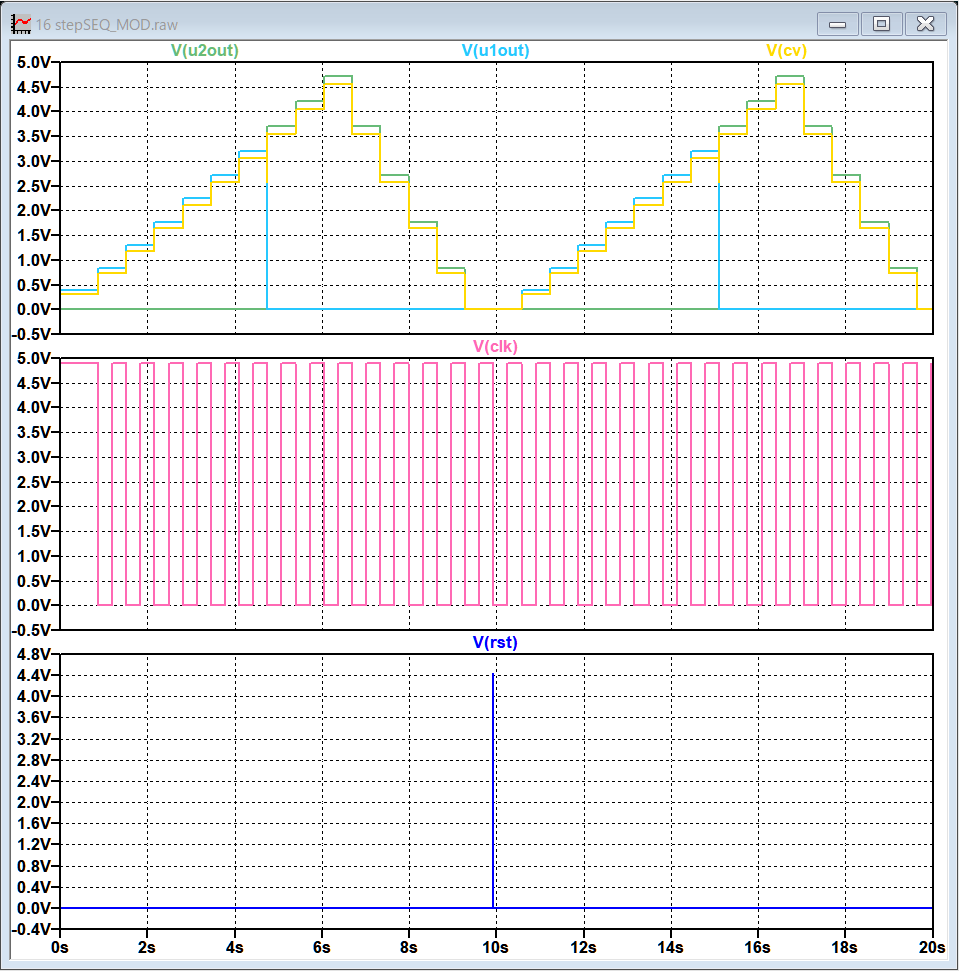The width and height of the screenshot is (960, 971).
Task: Click the 1.6V label on rst pane axis
Action: pos(32,824)
